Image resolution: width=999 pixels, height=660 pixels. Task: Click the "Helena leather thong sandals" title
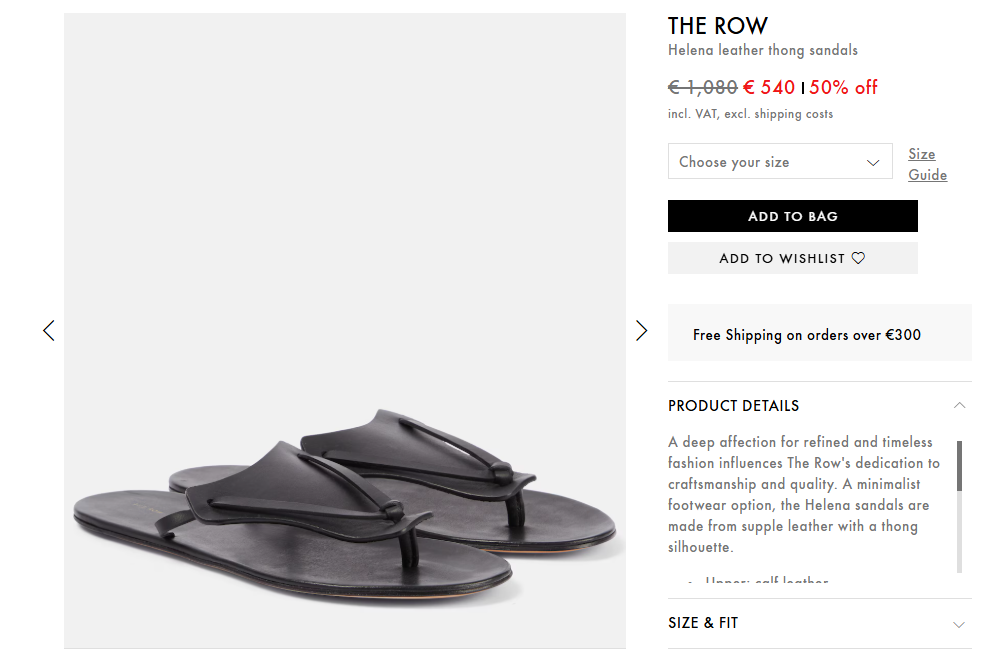point(762,50)
